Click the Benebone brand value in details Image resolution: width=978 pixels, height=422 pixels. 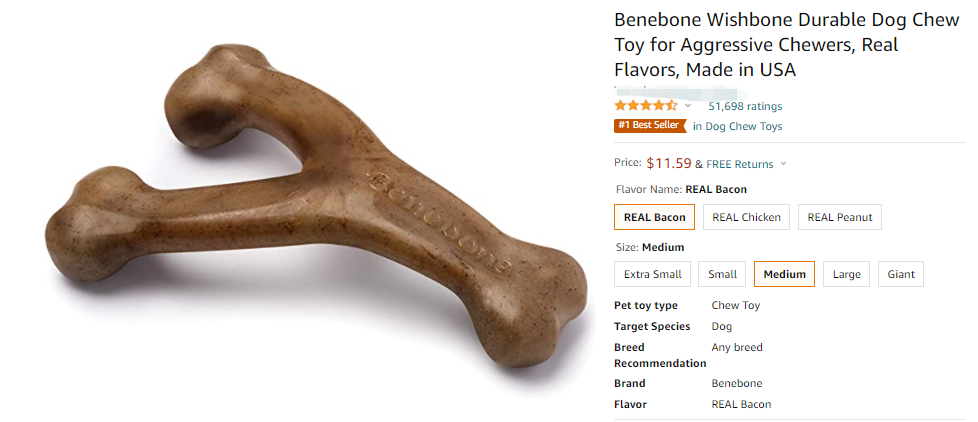click(736, 383)
